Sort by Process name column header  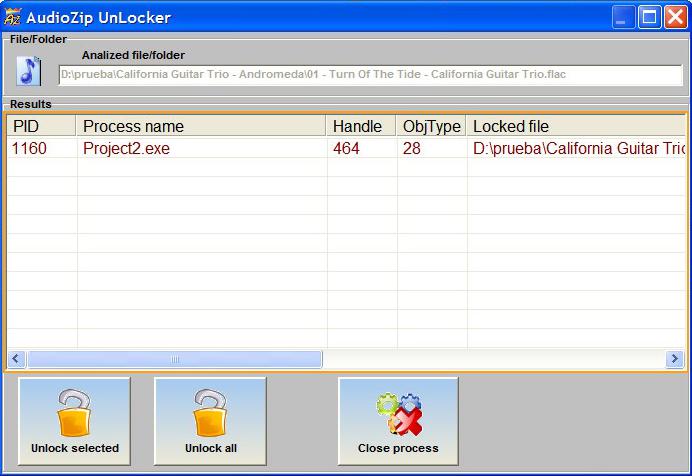pyautogui.click(x=201, y=126)
